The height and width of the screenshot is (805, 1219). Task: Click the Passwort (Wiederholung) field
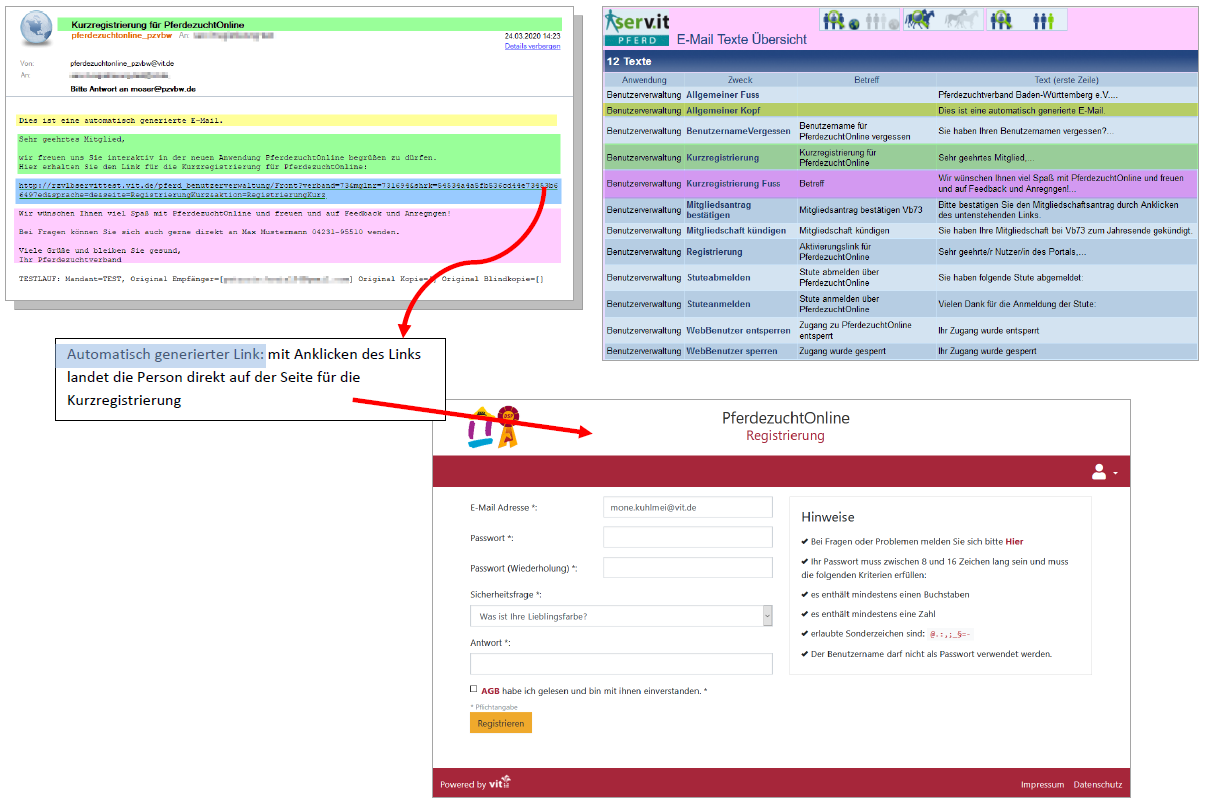[x=688, y=568]
